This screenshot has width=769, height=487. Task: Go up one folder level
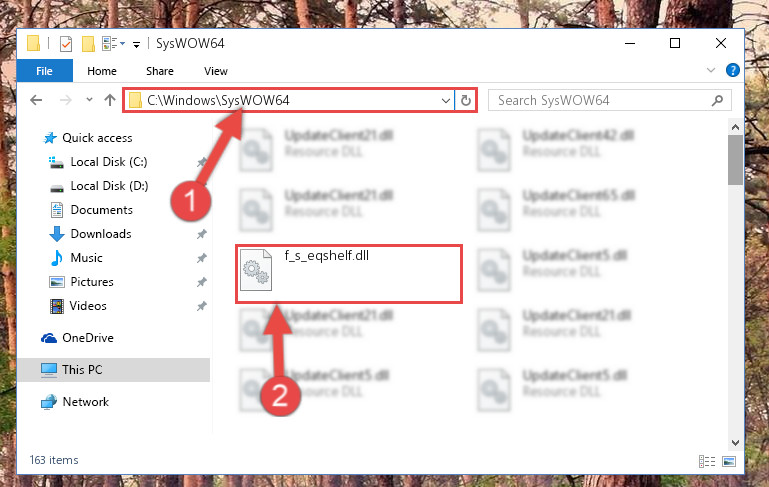click(110, 100)
